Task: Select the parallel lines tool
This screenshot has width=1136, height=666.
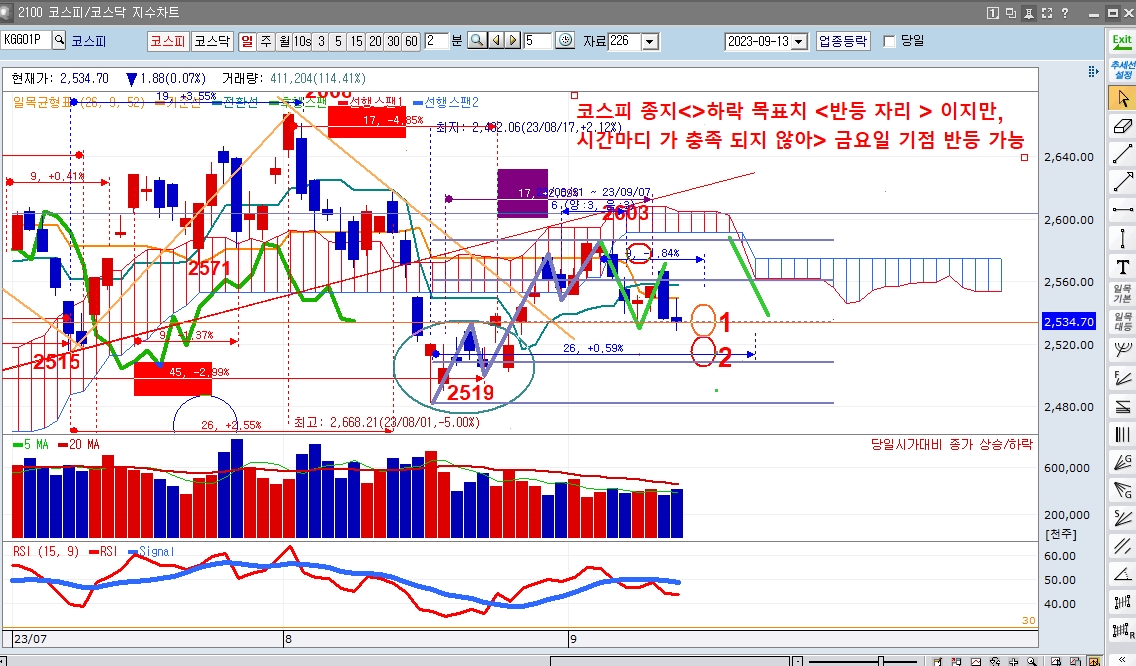Action: (1122, 546)
